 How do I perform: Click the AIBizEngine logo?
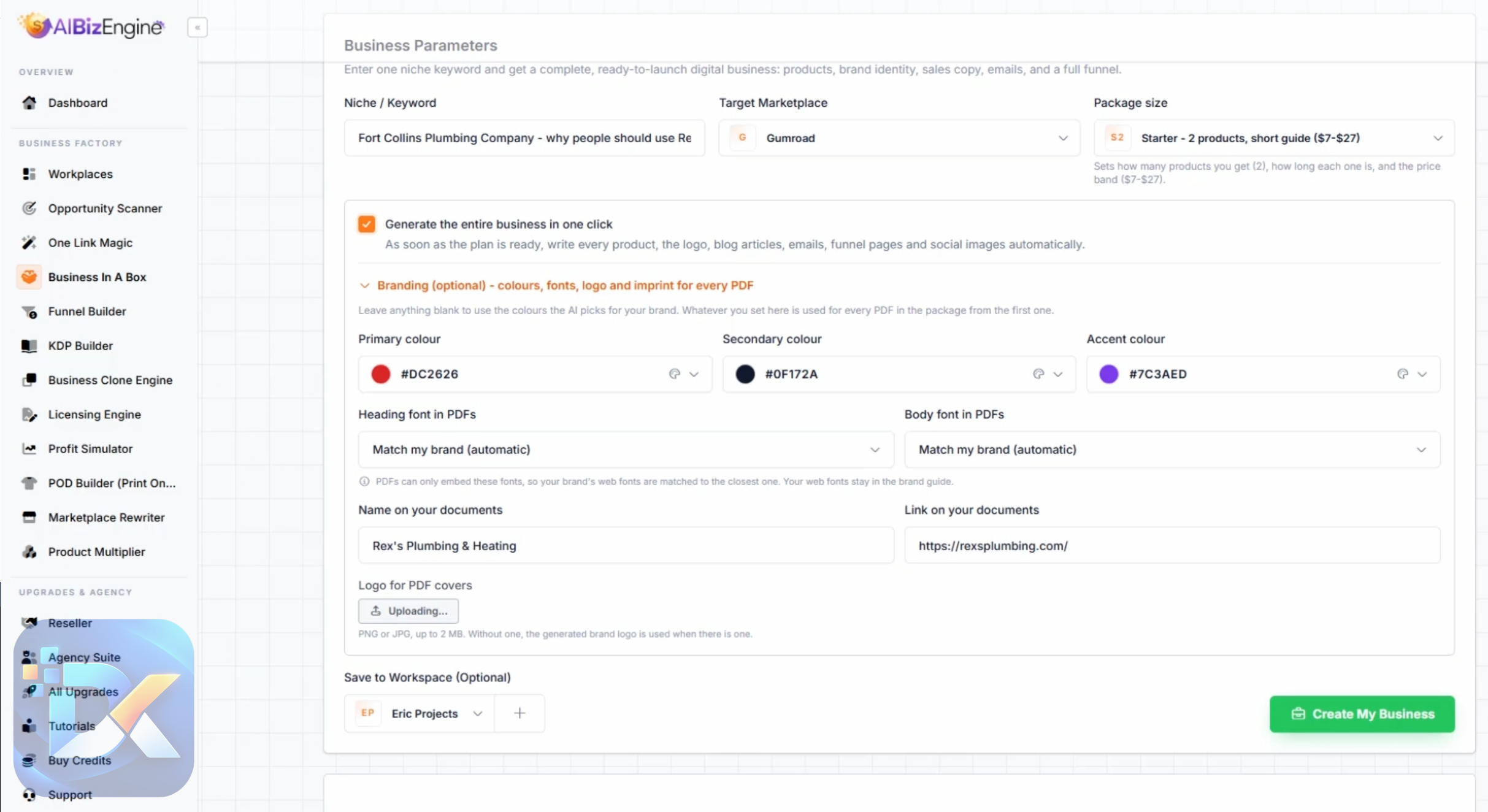(92, 26)
